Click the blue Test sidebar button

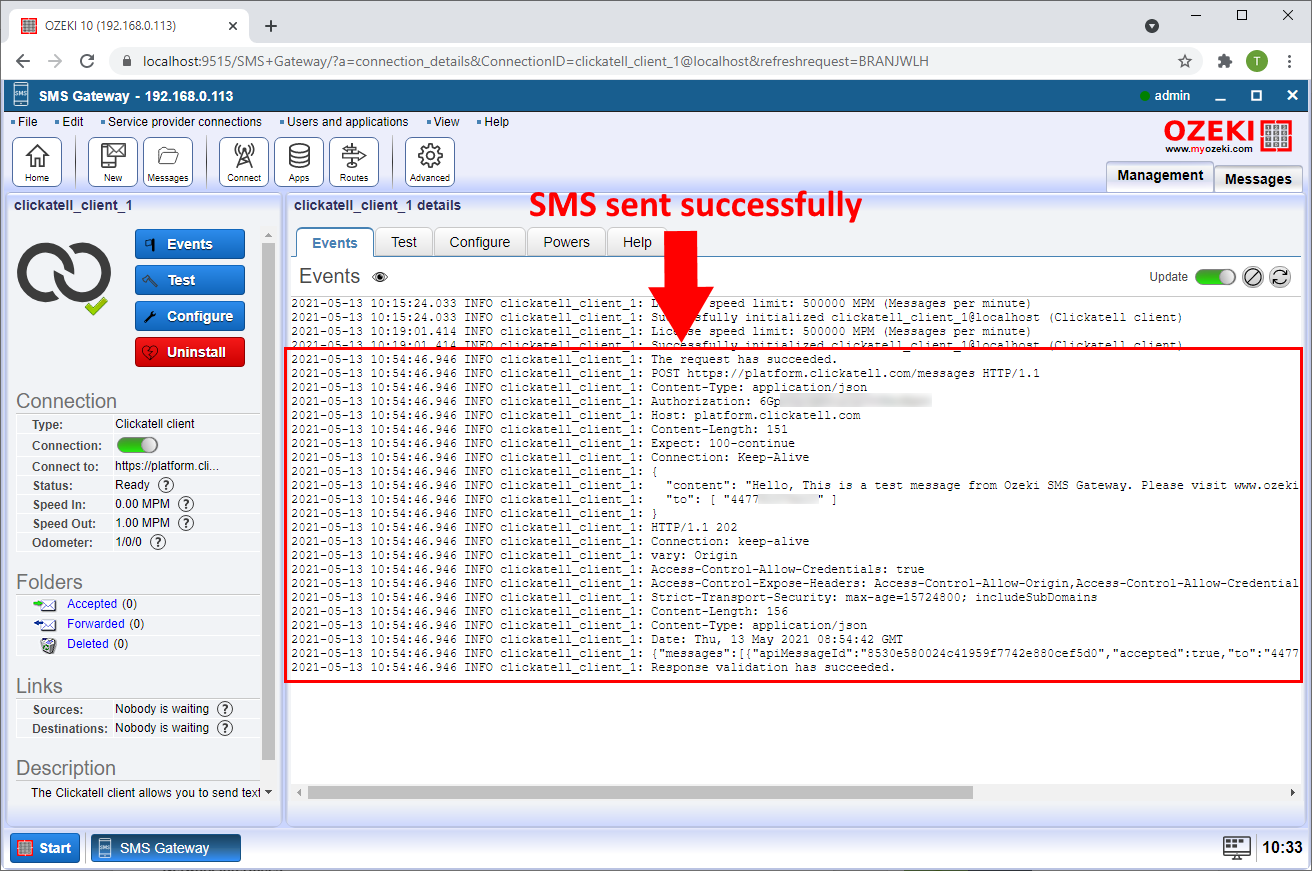point(190,280)
